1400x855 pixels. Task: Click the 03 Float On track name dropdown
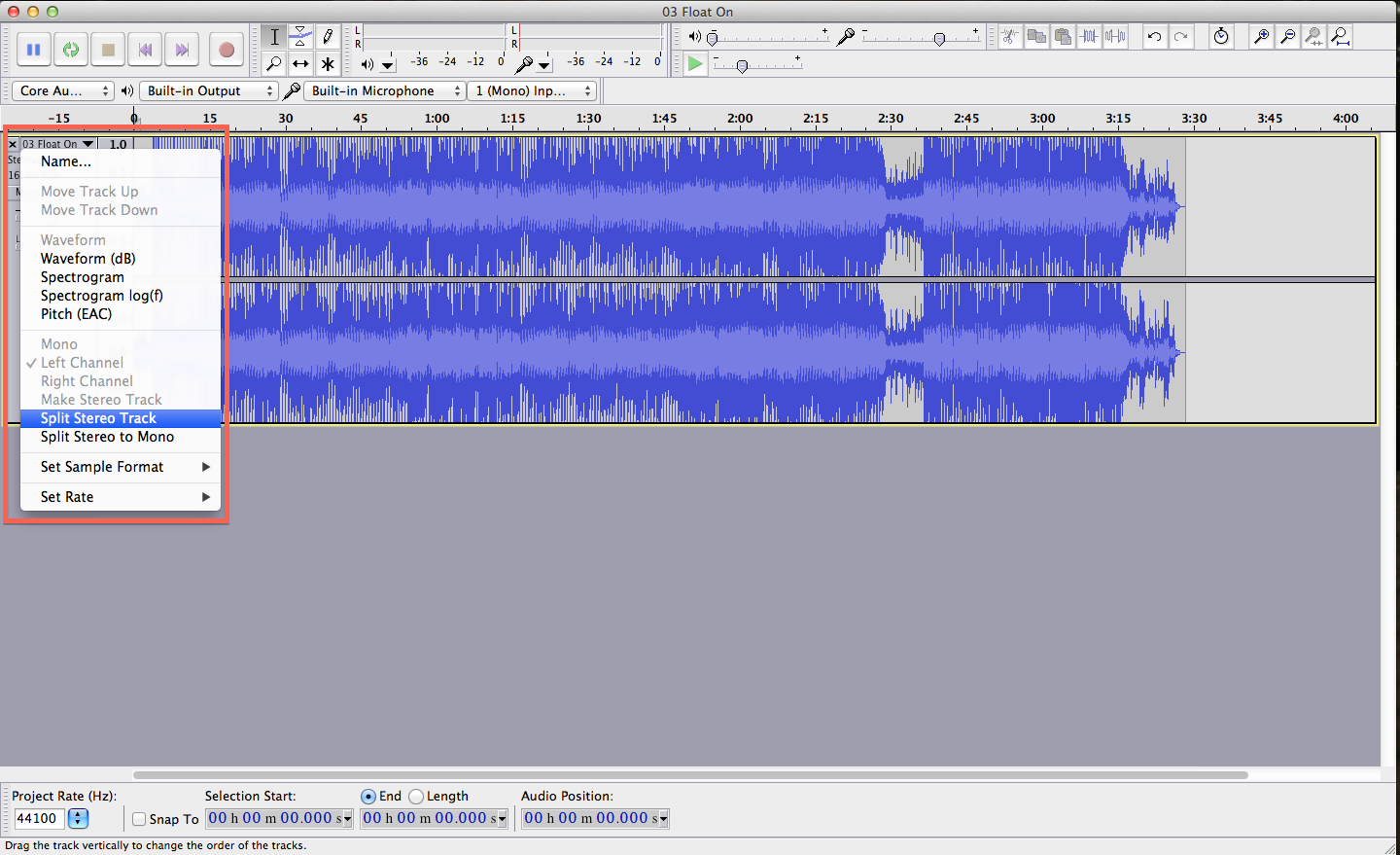(x=57, y=144)
